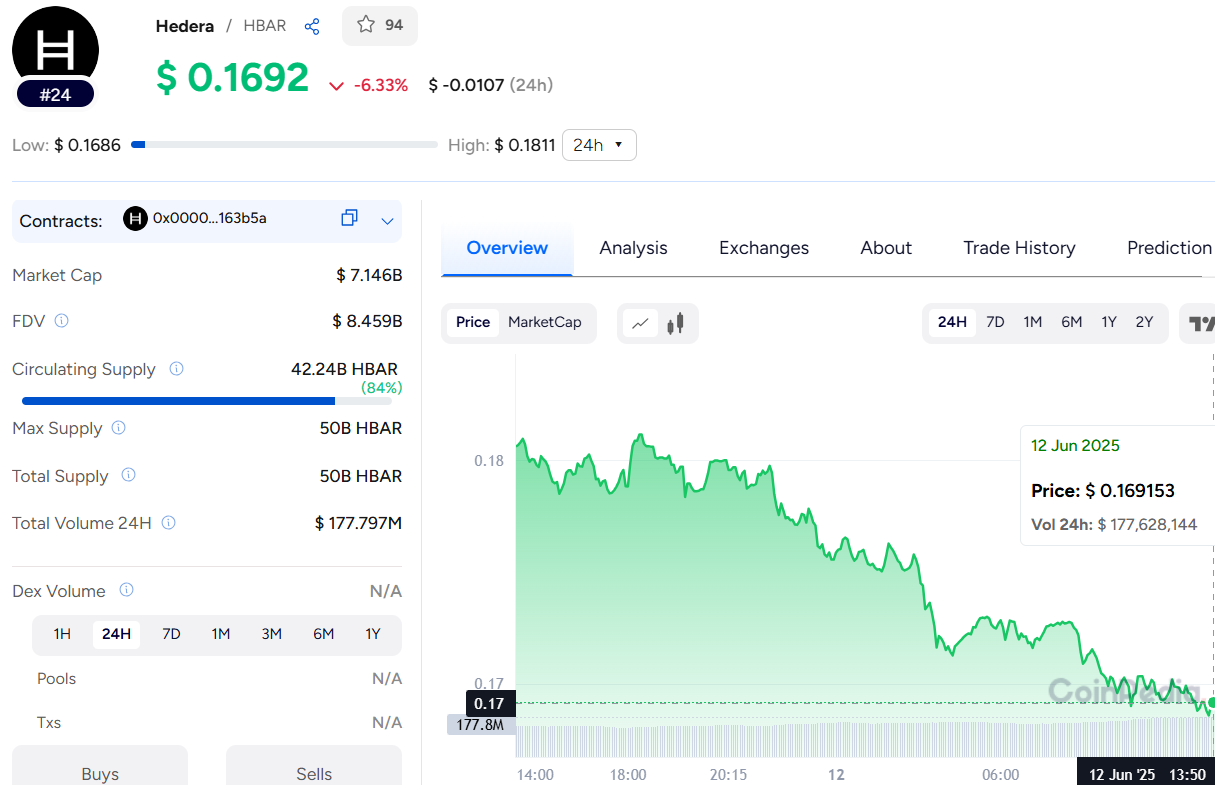Viewport: 1215px width, 785px height.
Task: Select the 1H Dex Volume period
Action: (x=62, y=634)
